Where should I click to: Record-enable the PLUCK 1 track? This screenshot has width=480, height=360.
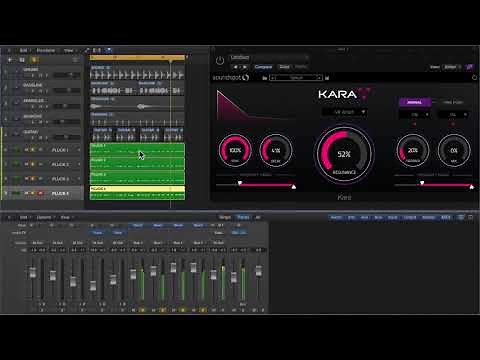click(40, 150)
